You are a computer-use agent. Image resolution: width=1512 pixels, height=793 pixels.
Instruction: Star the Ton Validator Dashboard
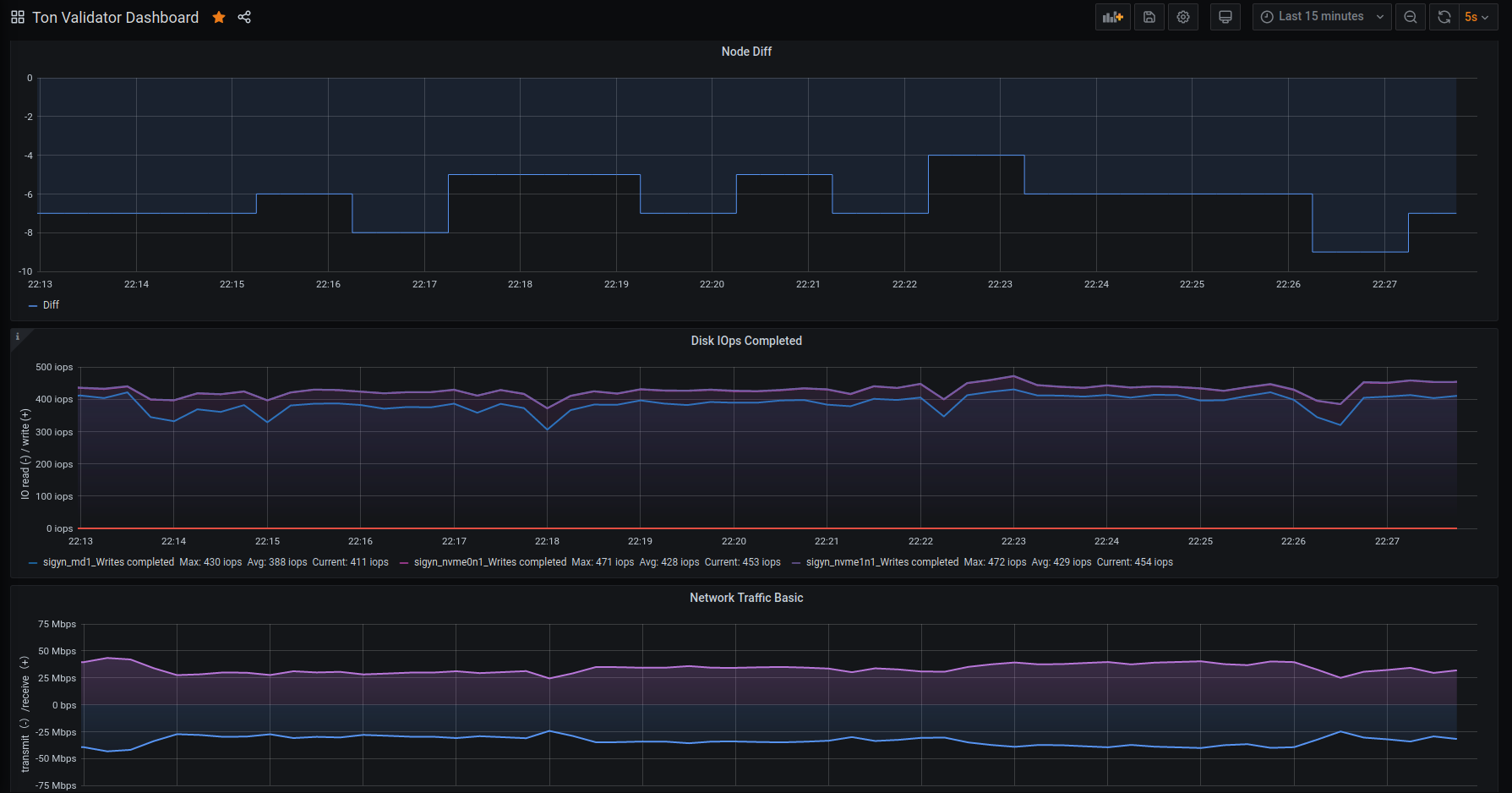[x=219, y=17]
